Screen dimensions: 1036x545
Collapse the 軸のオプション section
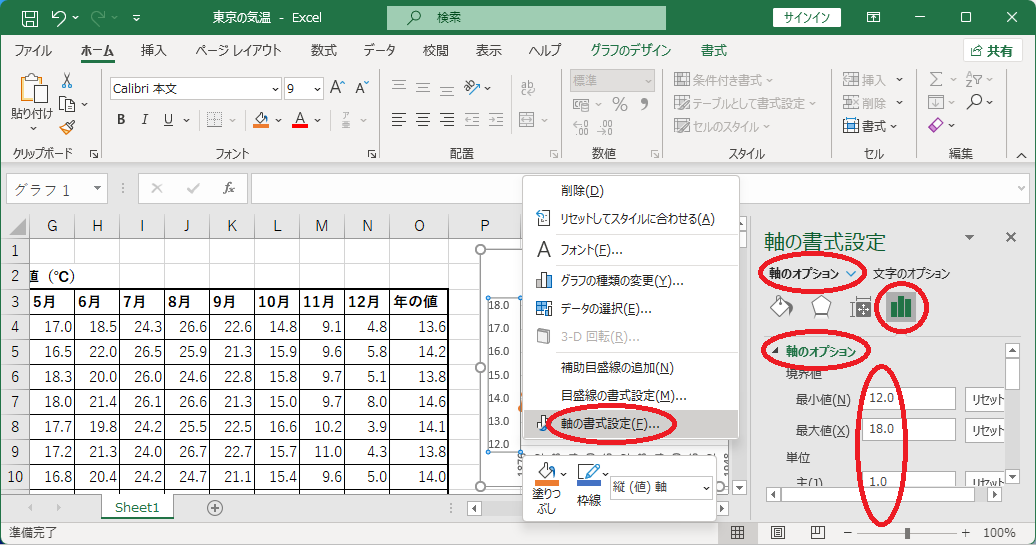pyautogui.click(x=776, y=351)
